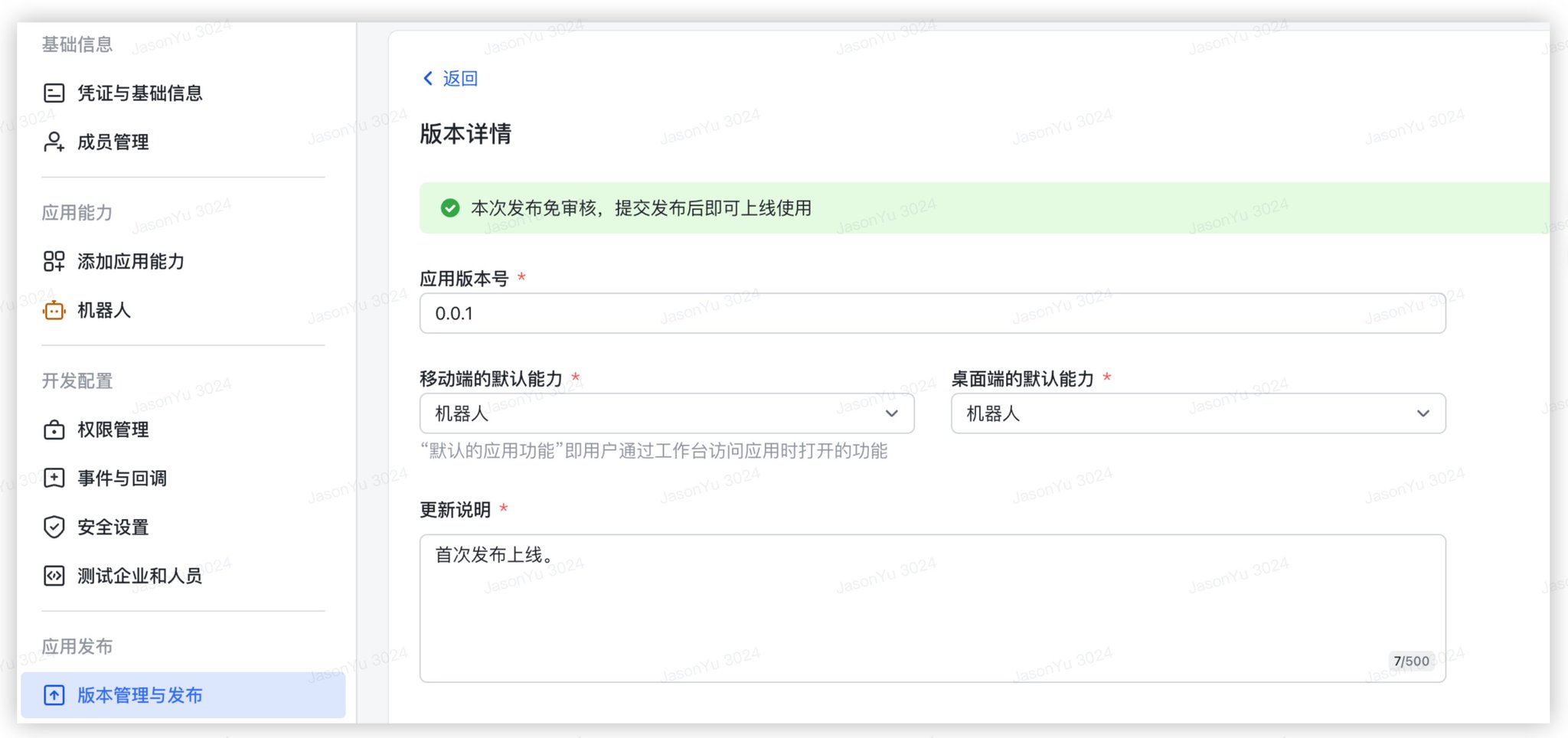Click the 版本管理与发布 upload icon
The height and width of the screenshot is (738, 1568).
point(54,695)
